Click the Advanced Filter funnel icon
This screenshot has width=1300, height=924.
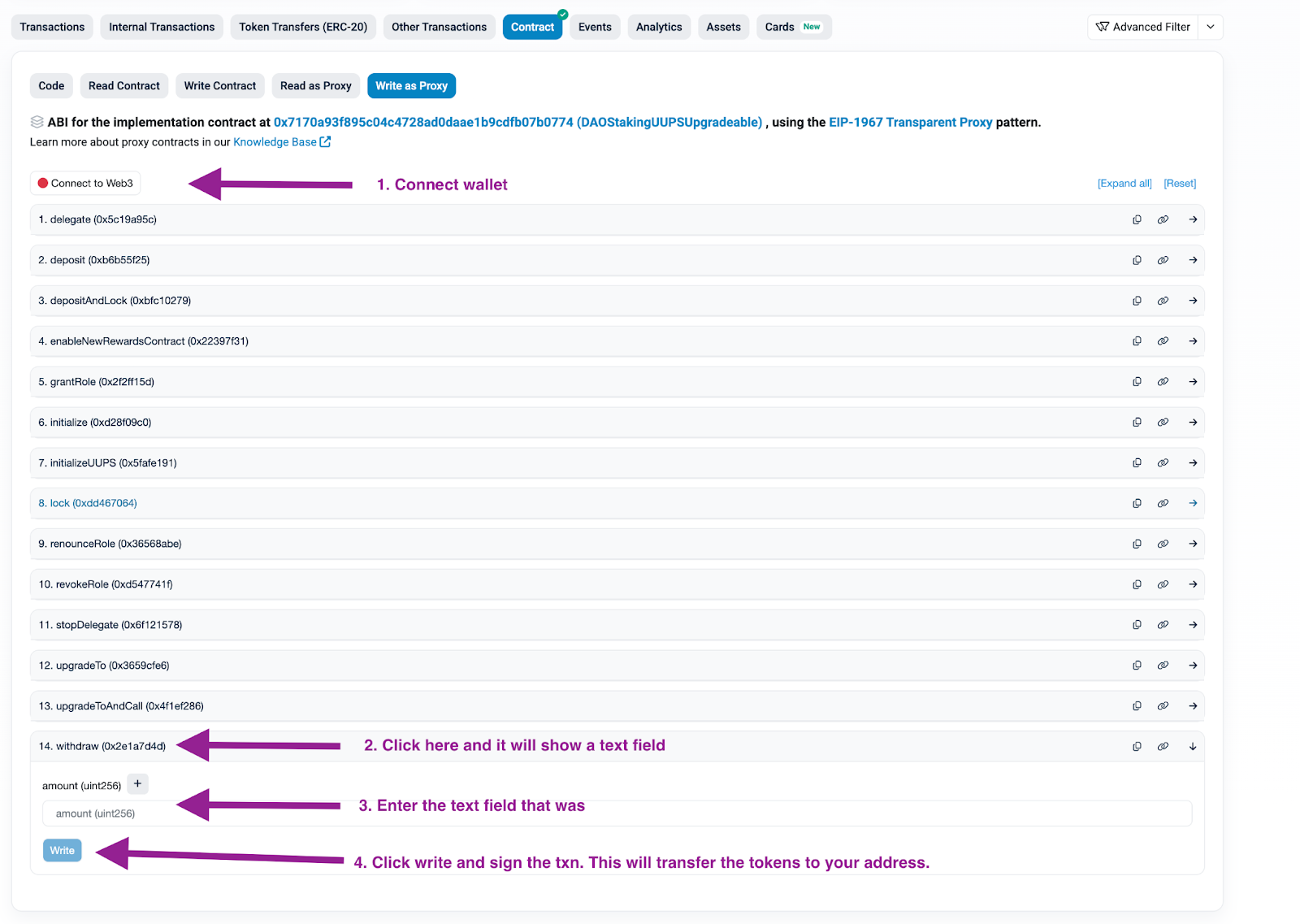coord(1102,27)
